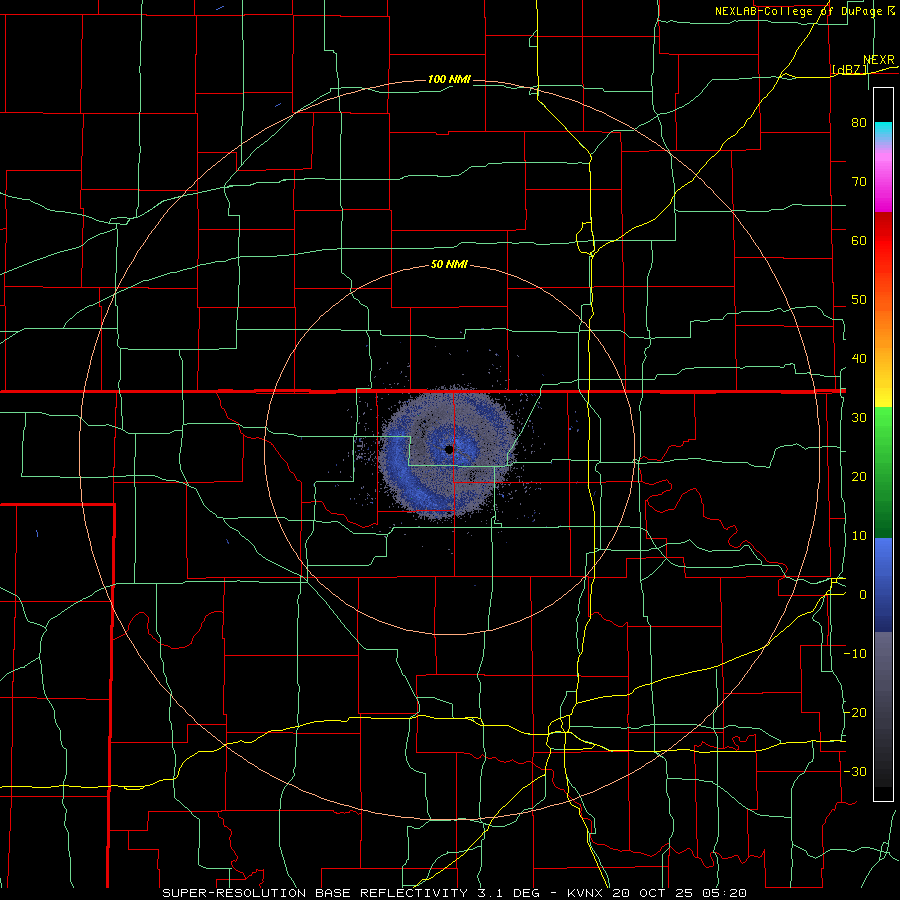Click the "3.1 DEG" elevation angle in caption
Screen dimensions: 900x900
point(509,893)
